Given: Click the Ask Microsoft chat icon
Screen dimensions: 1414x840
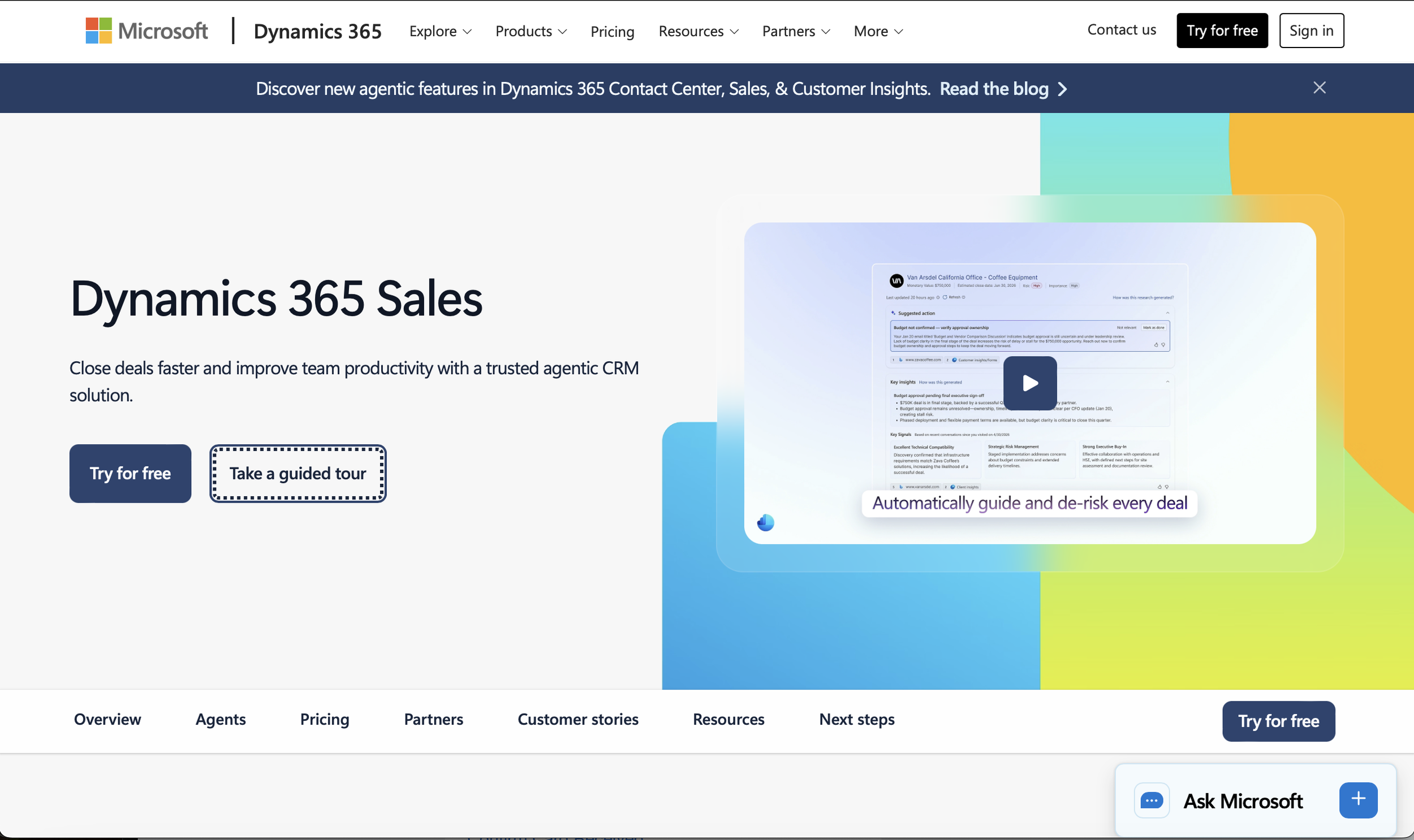Looking at the screenshot, I should (x=1152, y=800).
